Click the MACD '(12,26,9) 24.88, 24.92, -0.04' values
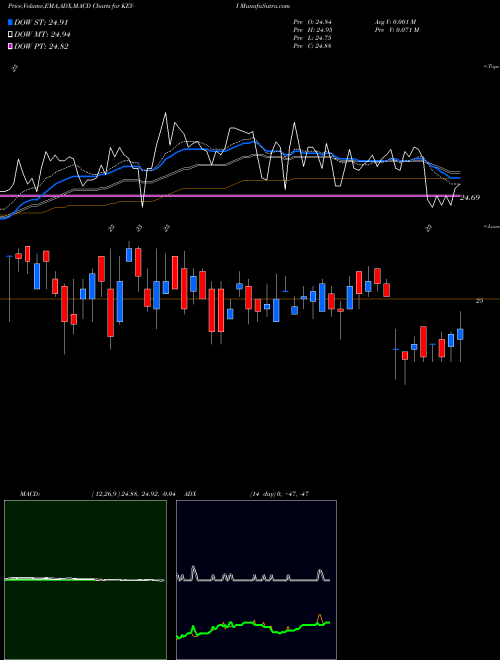The image size is (500, 660). pyautogui.click(x=133, y=494)
